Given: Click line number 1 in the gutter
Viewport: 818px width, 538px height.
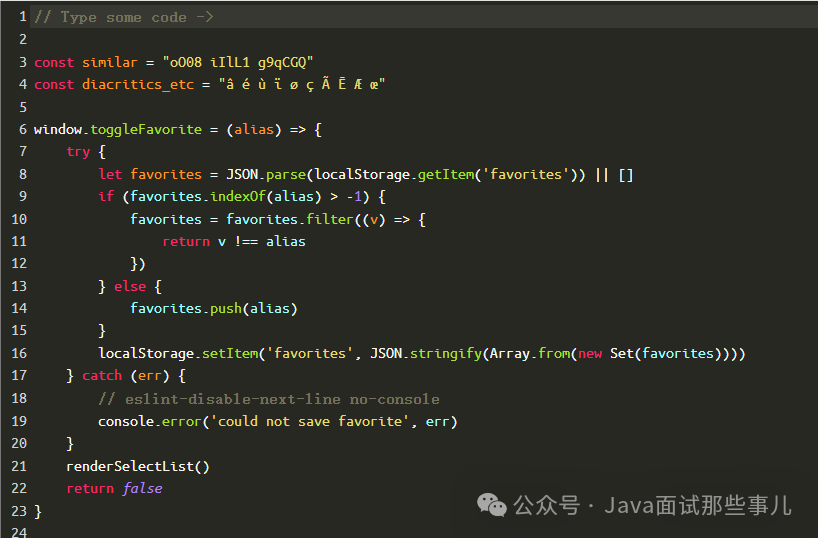Looking at the screenshot, I should pyautogui.click(x=23, y=17).
